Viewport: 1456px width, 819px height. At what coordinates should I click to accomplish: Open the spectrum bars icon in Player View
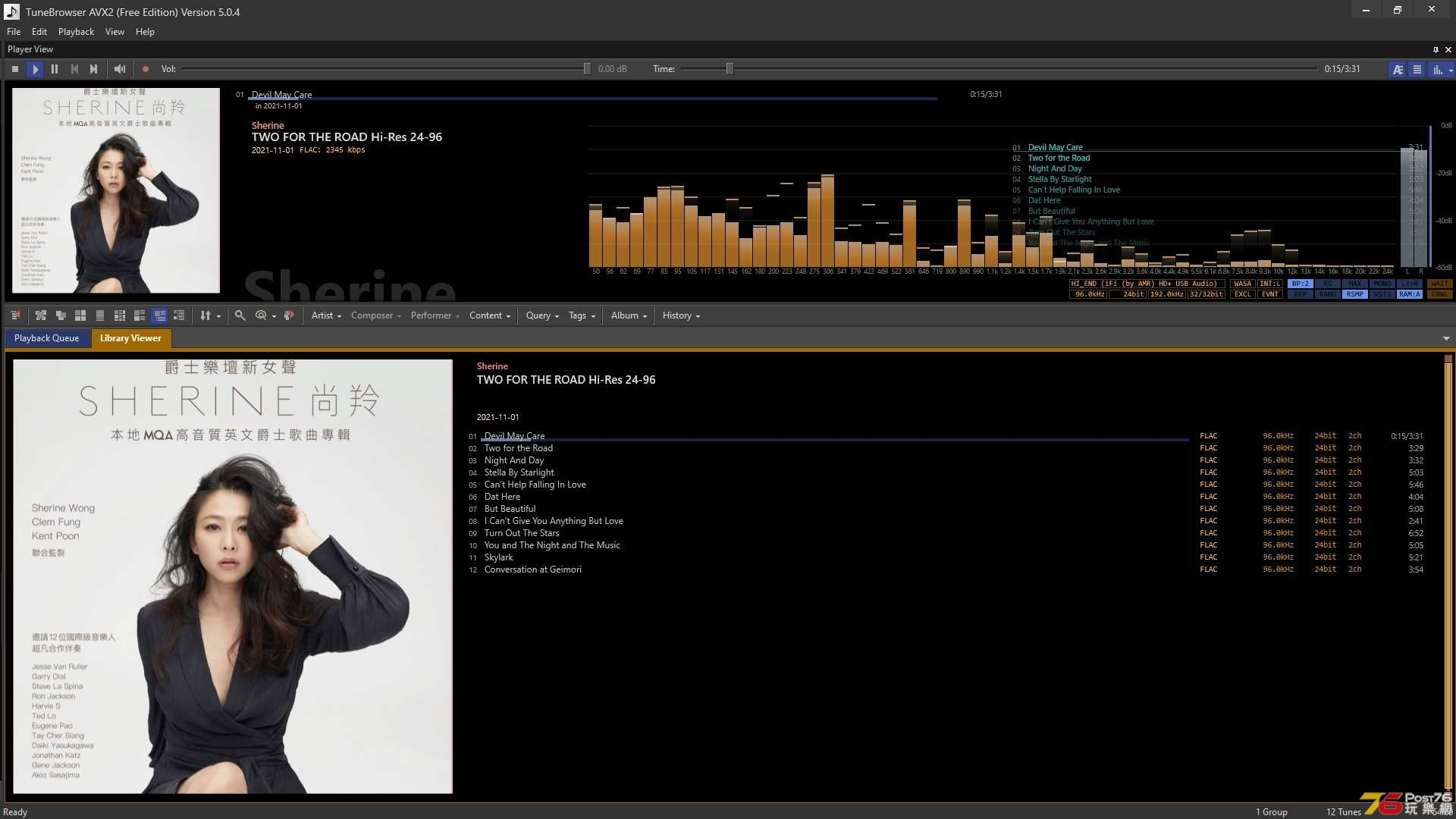coord(1437,69)
